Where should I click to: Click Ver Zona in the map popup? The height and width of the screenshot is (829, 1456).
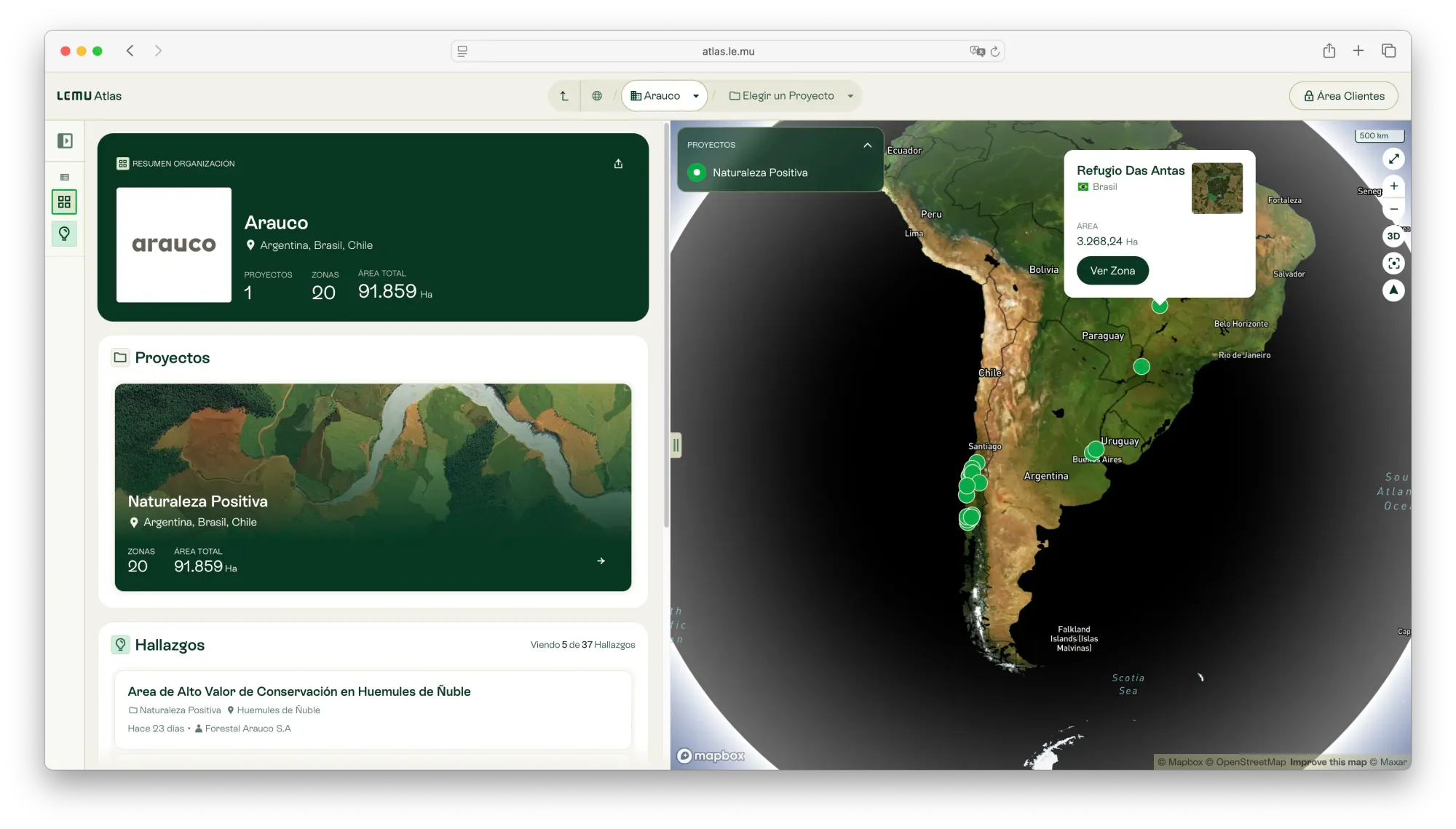[1112, 271]
